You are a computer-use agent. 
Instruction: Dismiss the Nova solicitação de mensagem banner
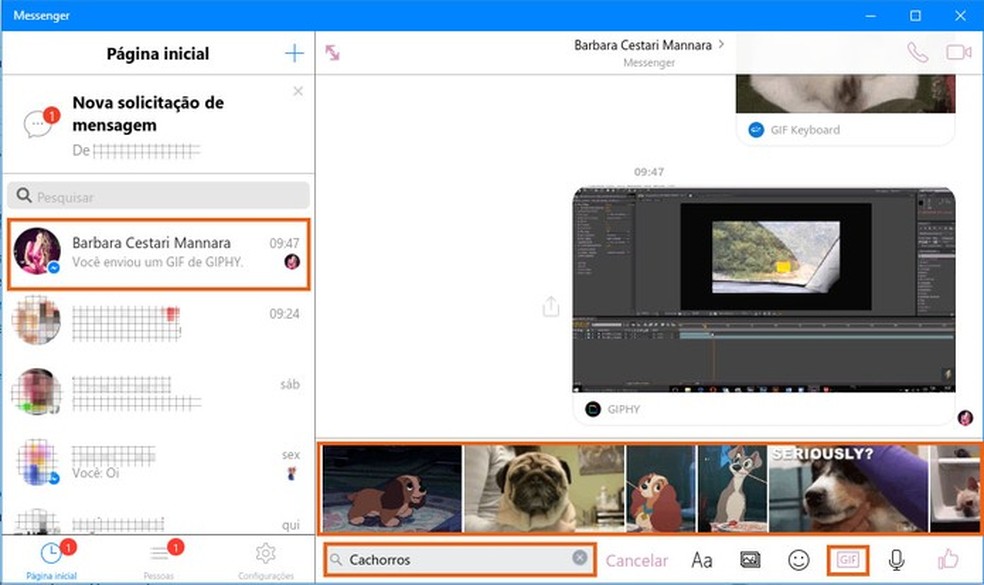297,91
